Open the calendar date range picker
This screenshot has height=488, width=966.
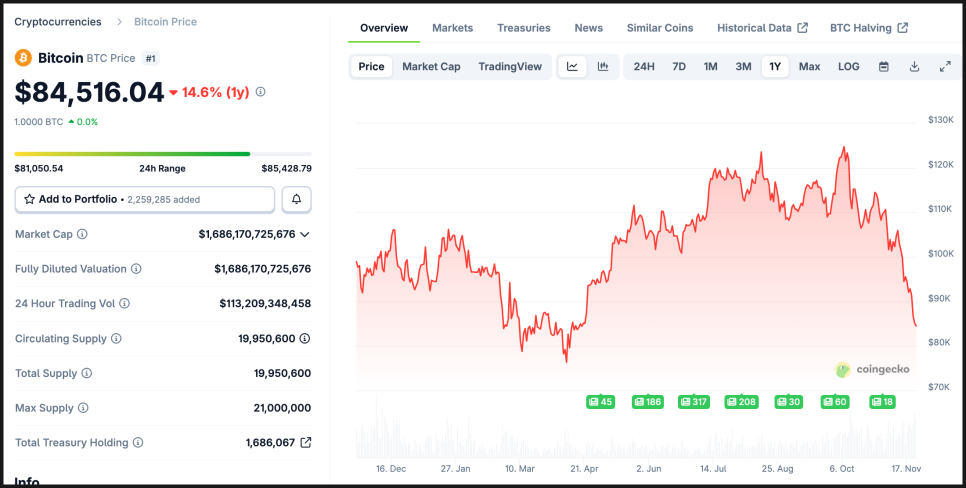(884, 67)
